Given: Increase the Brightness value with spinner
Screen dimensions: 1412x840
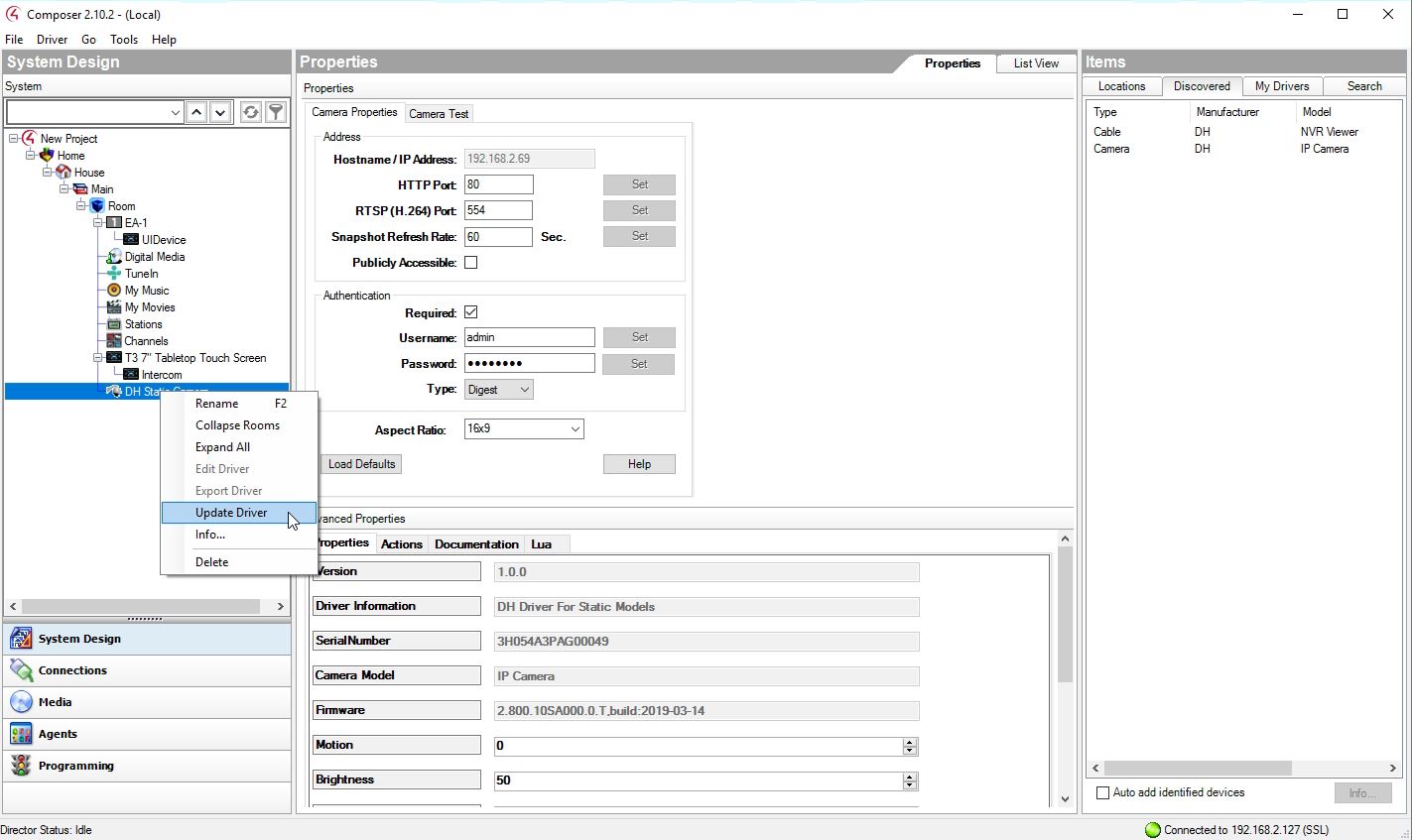Looking at the screenshot, I should pos(910,777).
